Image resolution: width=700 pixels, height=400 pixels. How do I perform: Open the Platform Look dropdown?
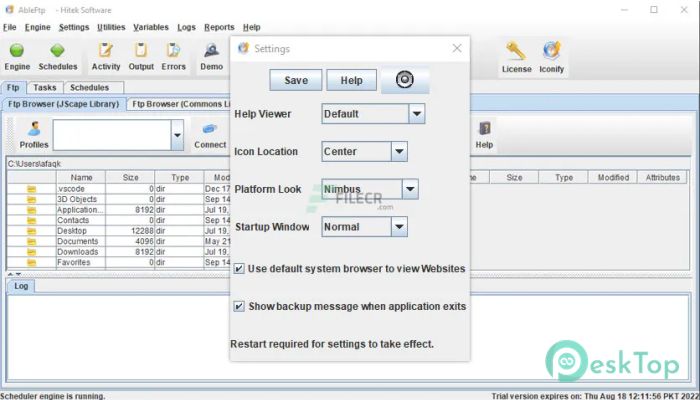pos(410,189)
